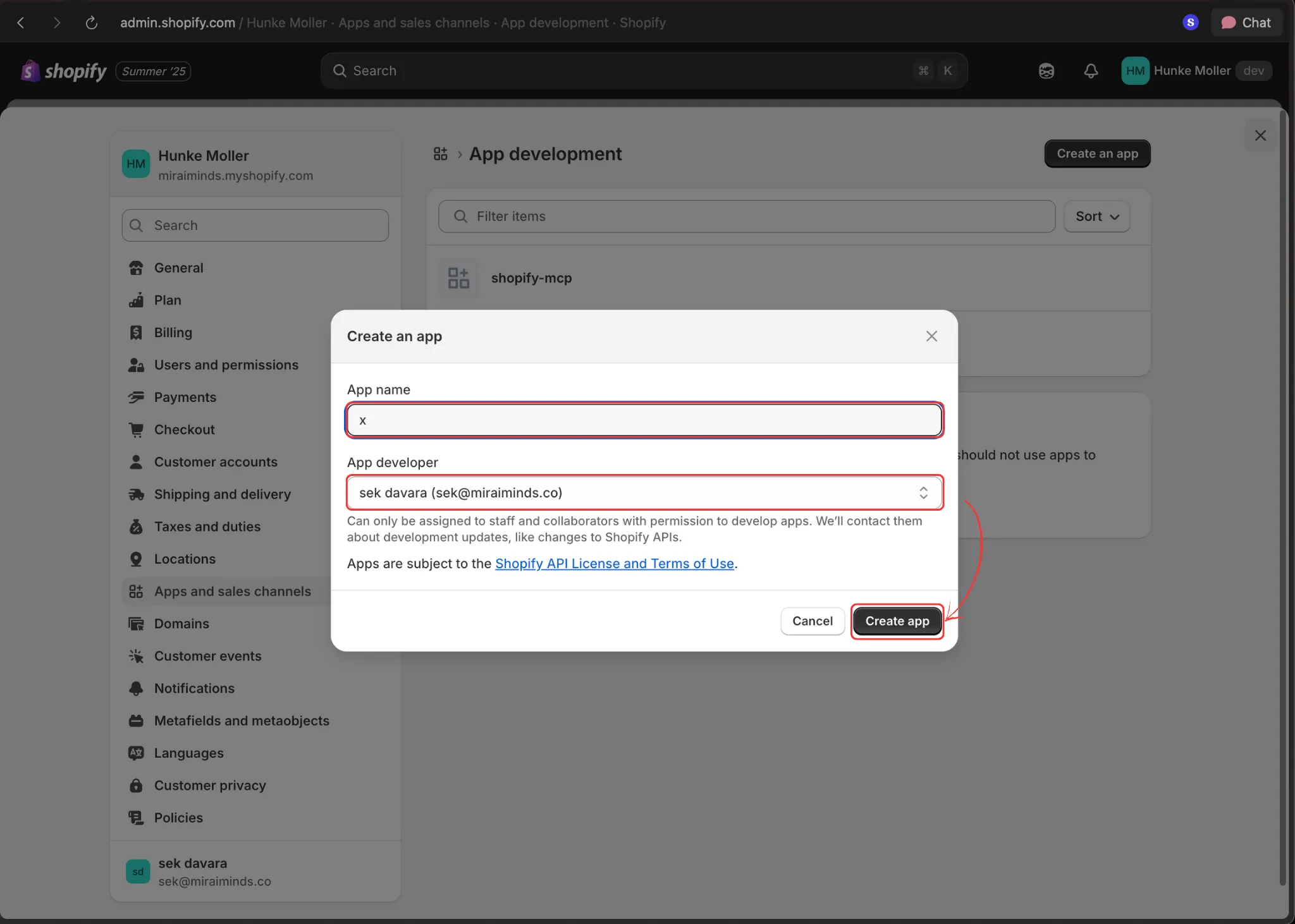Screen dimensions: 1295x924
Task: Open the App developer dropdown
Action: [644, 493]
